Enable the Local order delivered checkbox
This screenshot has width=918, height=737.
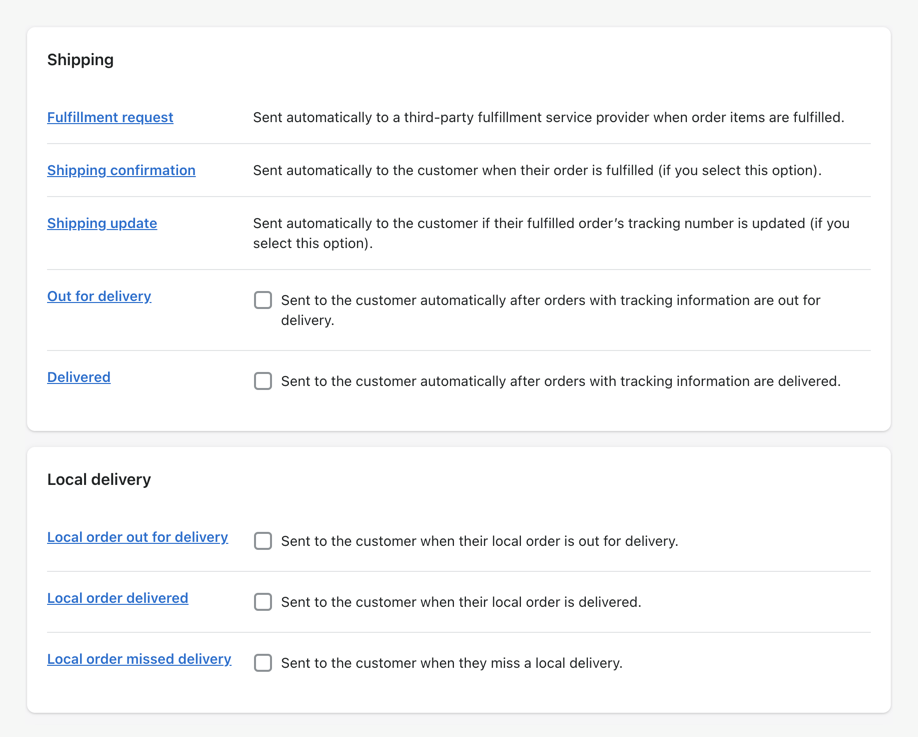click(262, 602)
